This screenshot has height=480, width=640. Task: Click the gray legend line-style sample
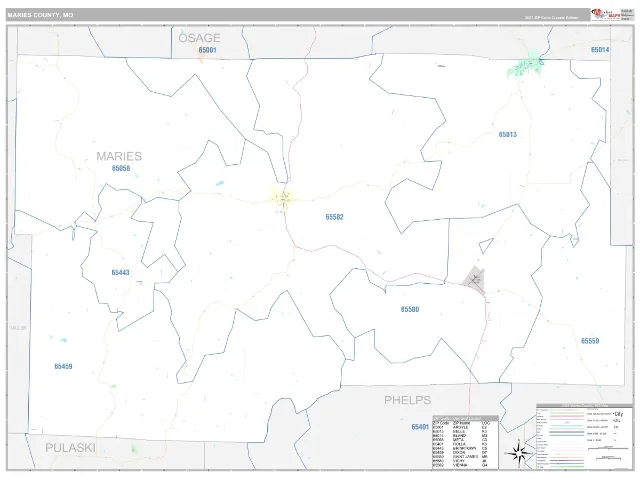[567, 432]
